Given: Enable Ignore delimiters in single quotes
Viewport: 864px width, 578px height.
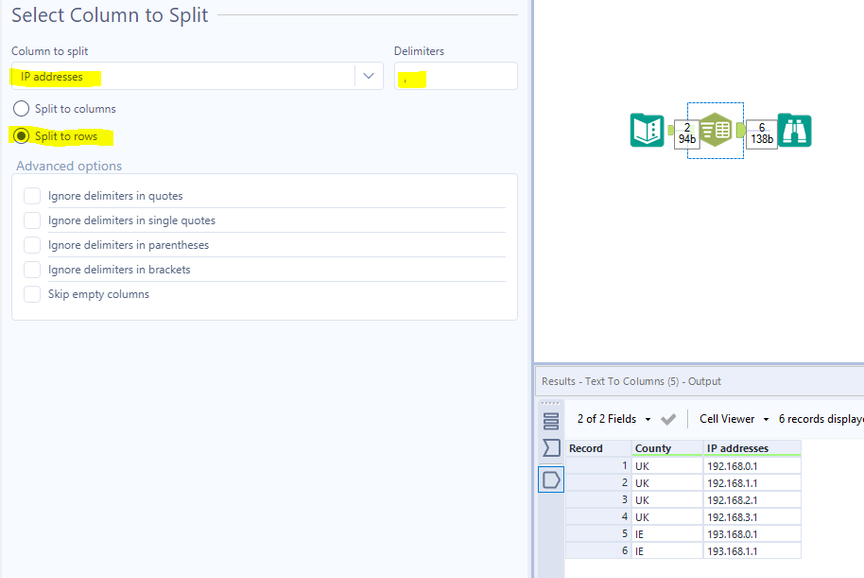Looking at the screenshot, I should [x=32, y=220].
